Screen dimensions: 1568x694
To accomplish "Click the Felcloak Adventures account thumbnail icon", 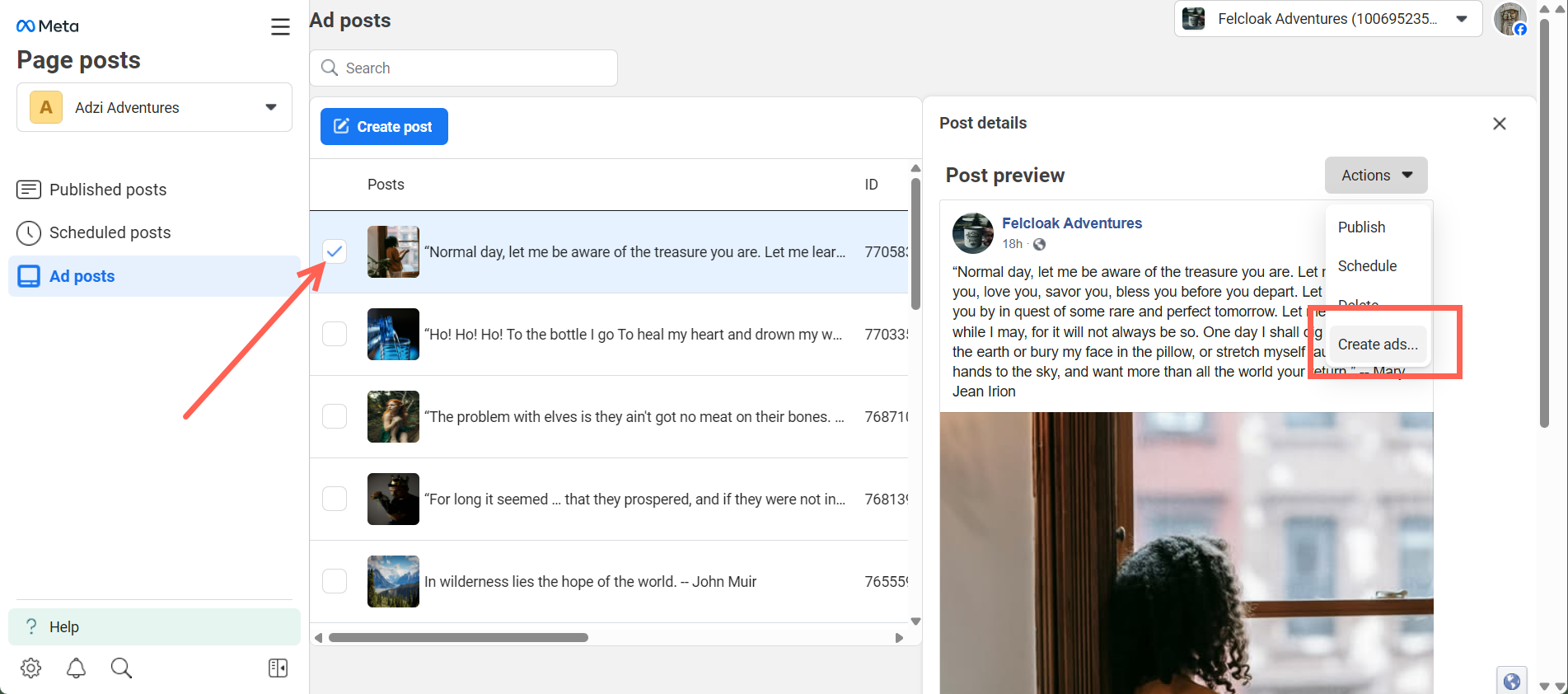I will (1194, 18).
